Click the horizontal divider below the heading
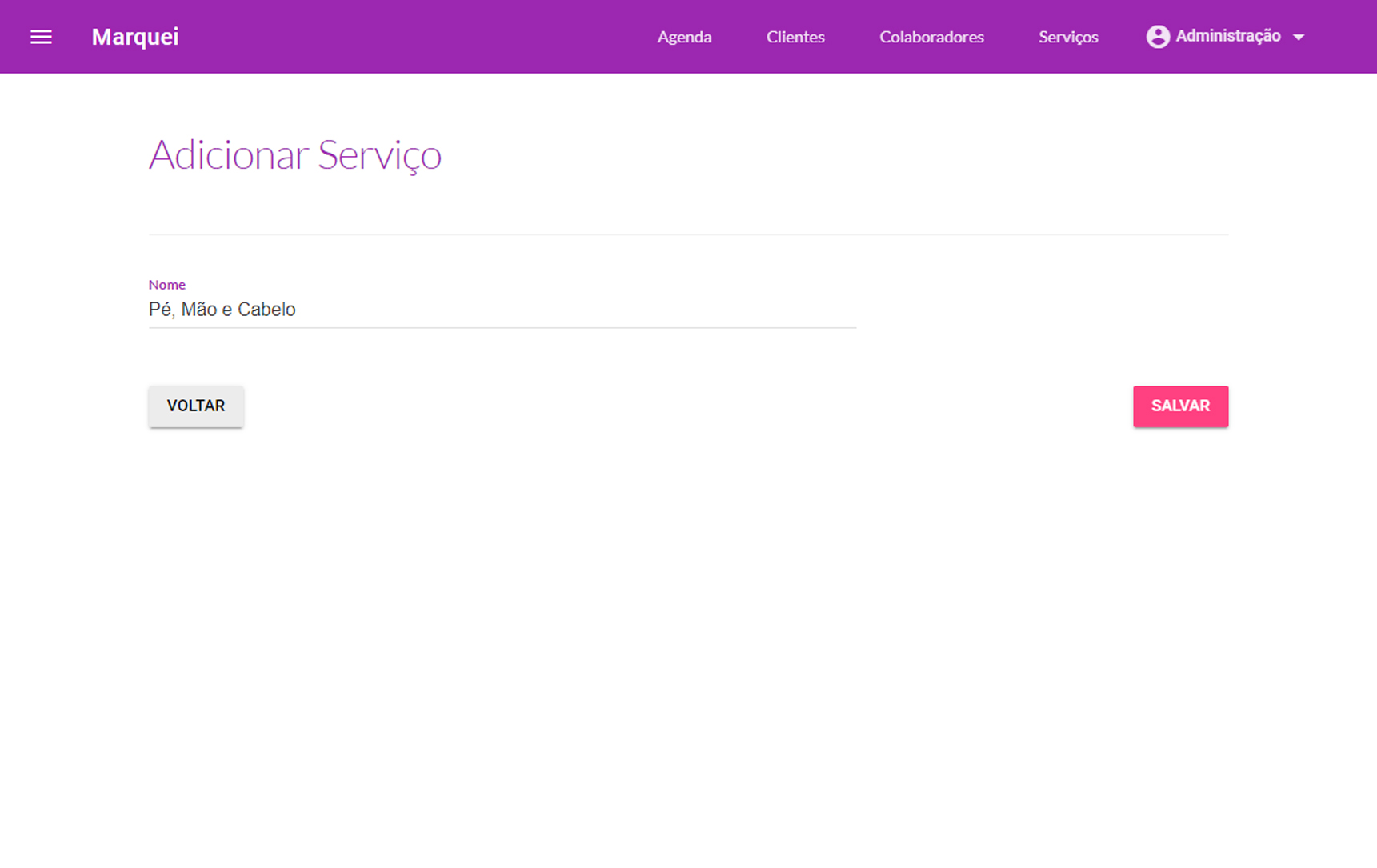This screenshot has width=1377, height=868. coord(688,234)
